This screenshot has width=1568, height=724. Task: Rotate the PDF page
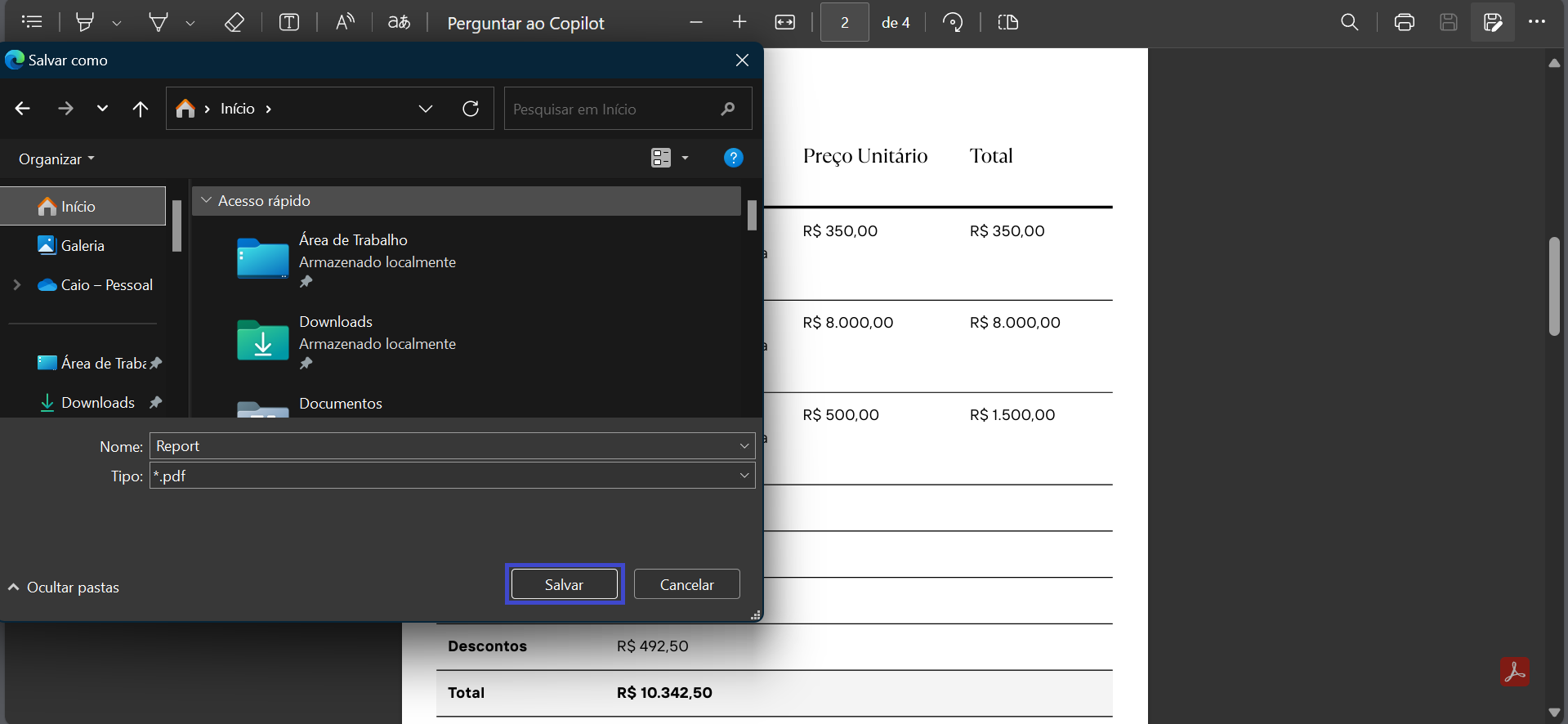pos(953,22)
